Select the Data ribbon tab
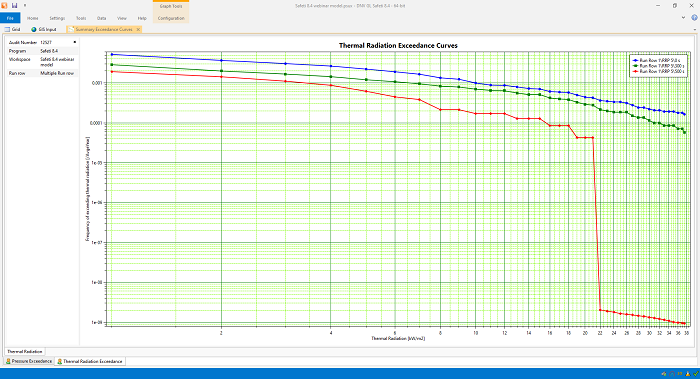 [101, 18]
